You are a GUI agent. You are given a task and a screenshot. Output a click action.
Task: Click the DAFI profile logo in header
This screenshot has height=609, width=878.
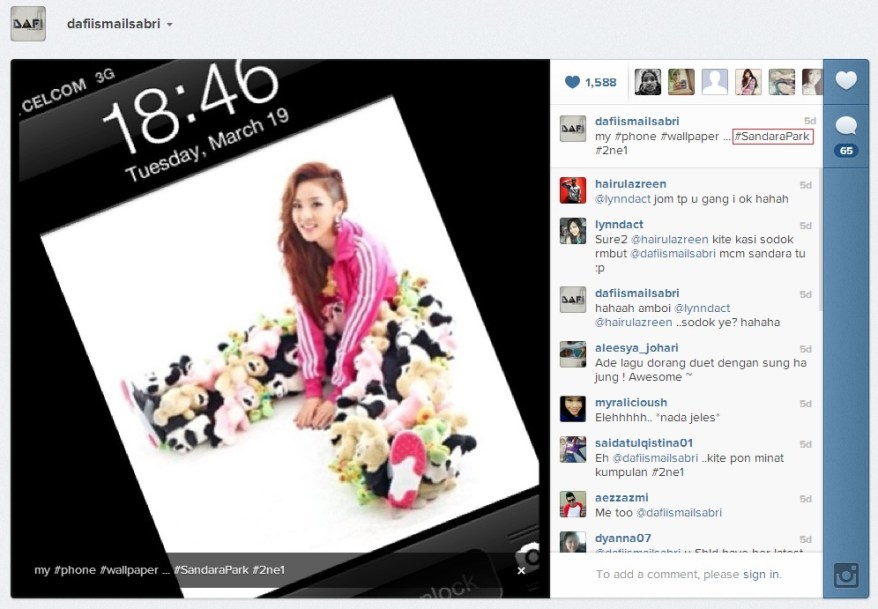pos(28,23)
